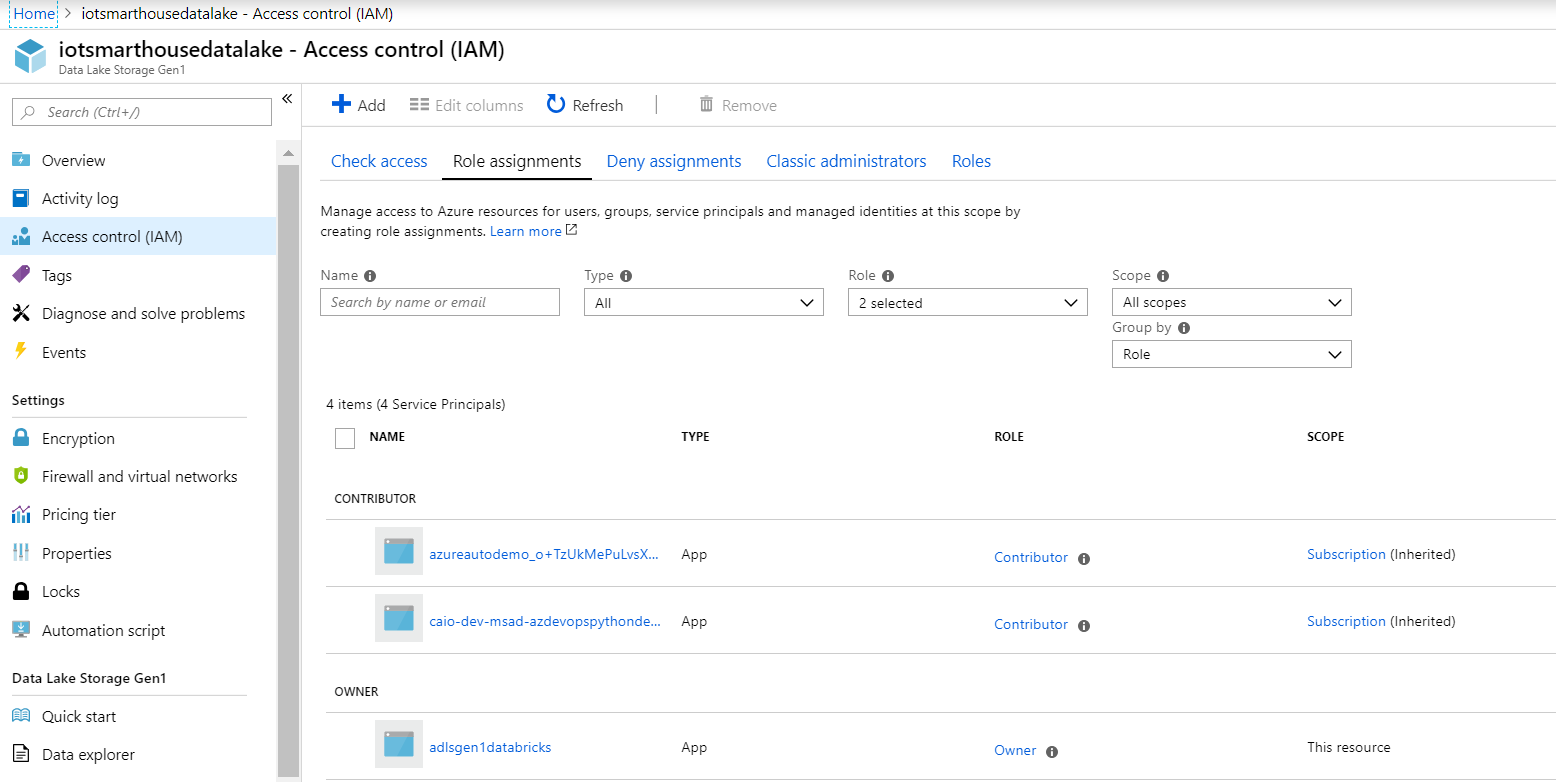Click the Edit columns icon
Screen dimensions: 1556x782
click(419, 104)
